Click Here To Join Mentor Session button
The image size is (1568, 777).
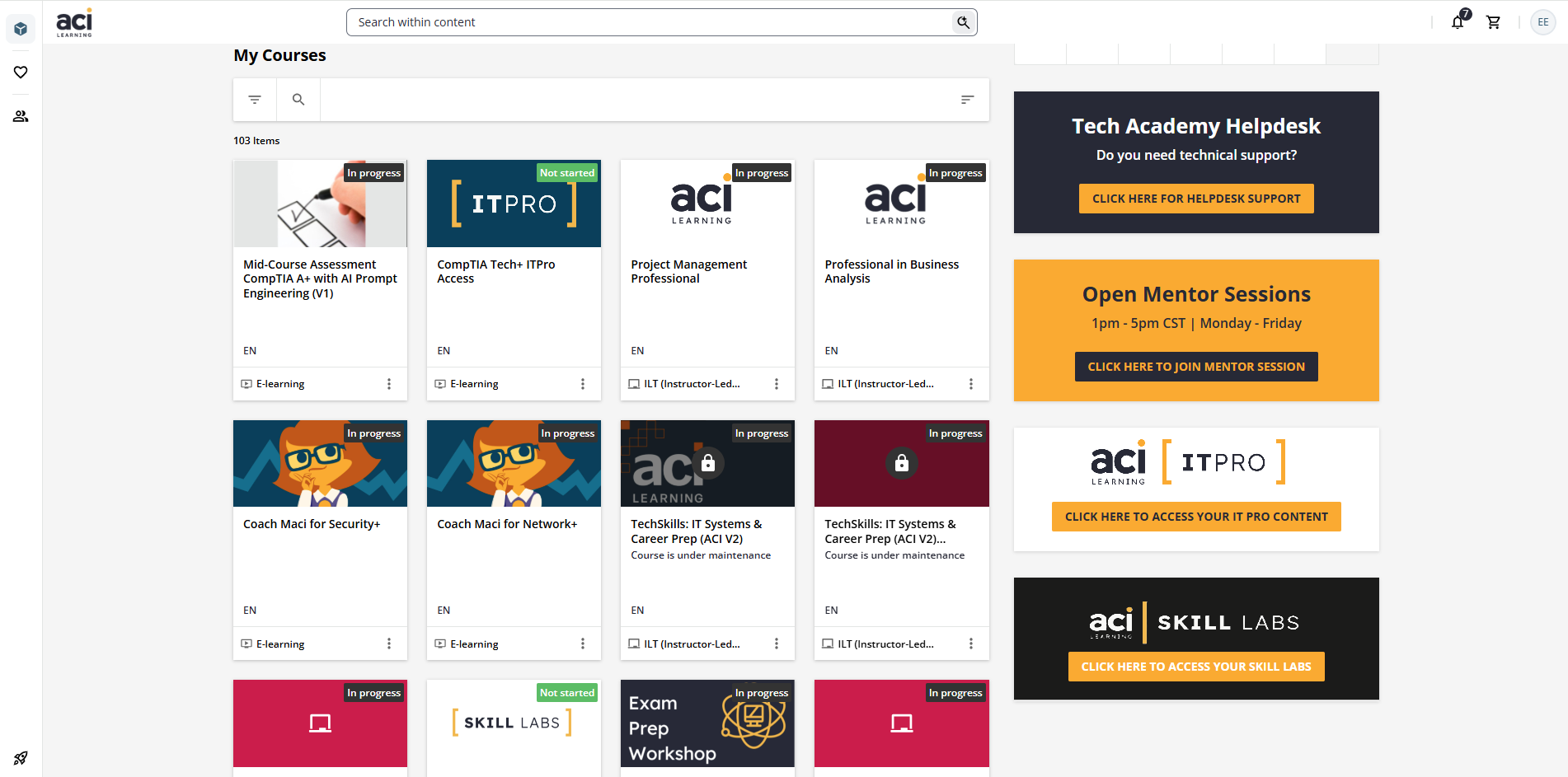click(1196, 367)
